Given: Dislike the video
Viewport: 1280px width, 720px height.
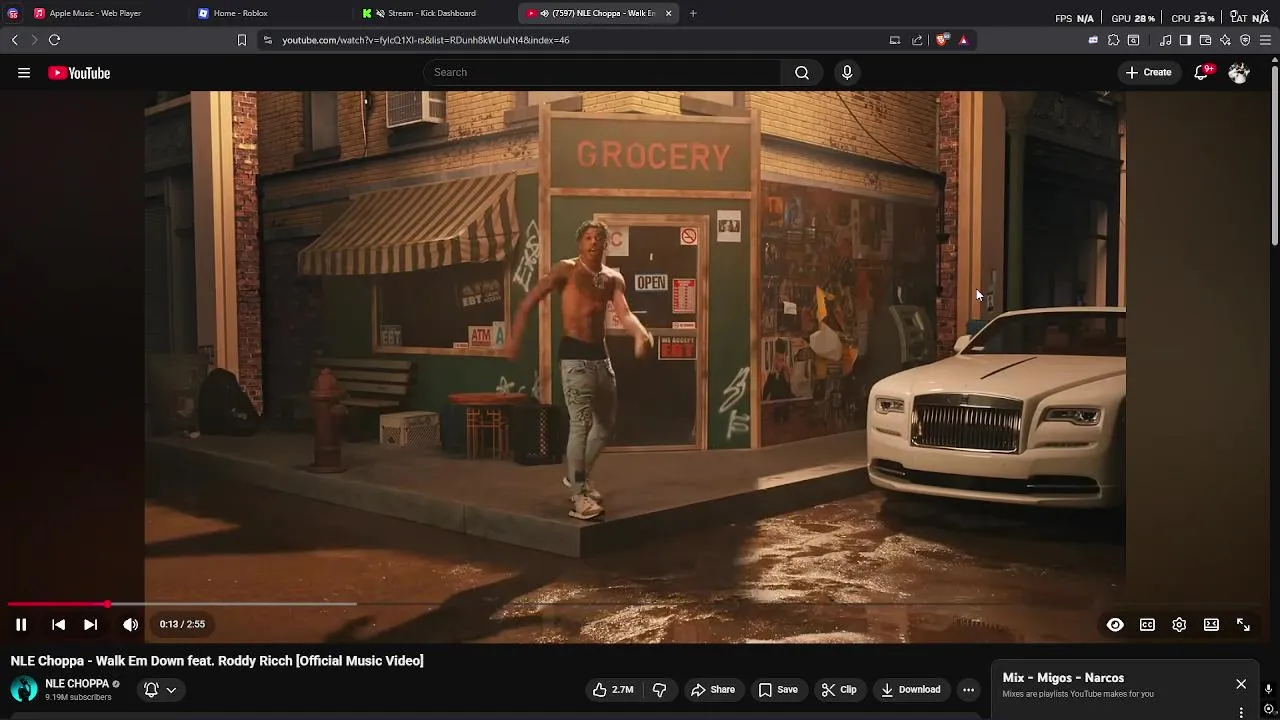Looking at the screenshot, I should click(659, 689).
